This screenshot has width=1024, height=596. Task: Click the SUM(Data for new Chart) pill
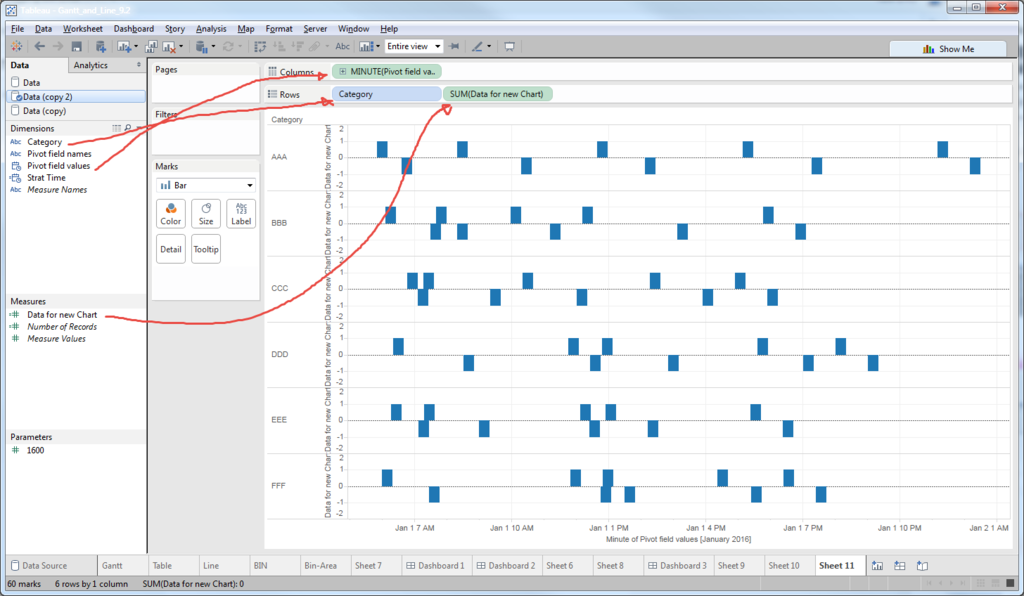497,94
